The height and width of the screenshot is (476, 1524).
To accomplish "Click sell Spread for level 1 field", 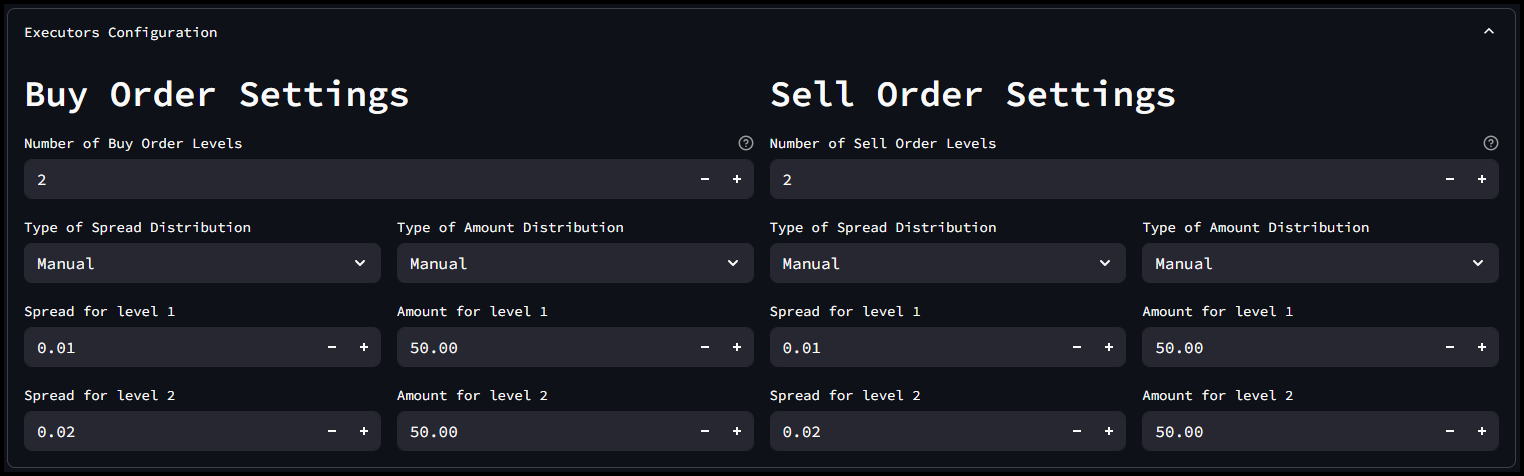I will tap(910, 348).
